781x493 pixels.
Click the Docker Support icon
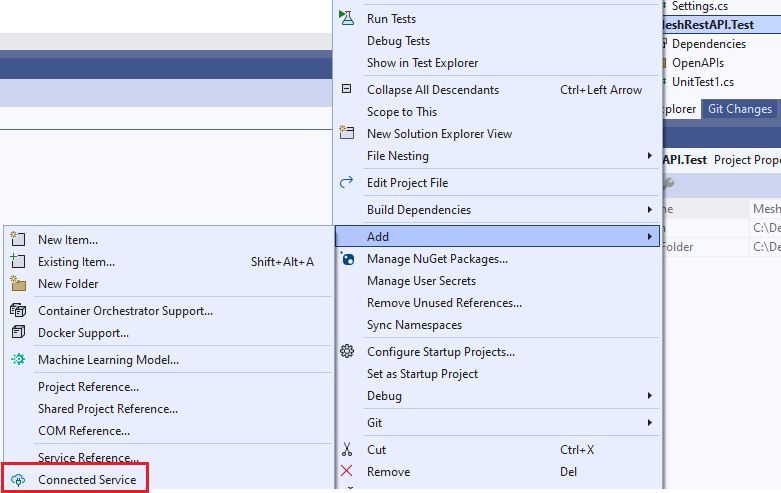[x=18, y=332]
